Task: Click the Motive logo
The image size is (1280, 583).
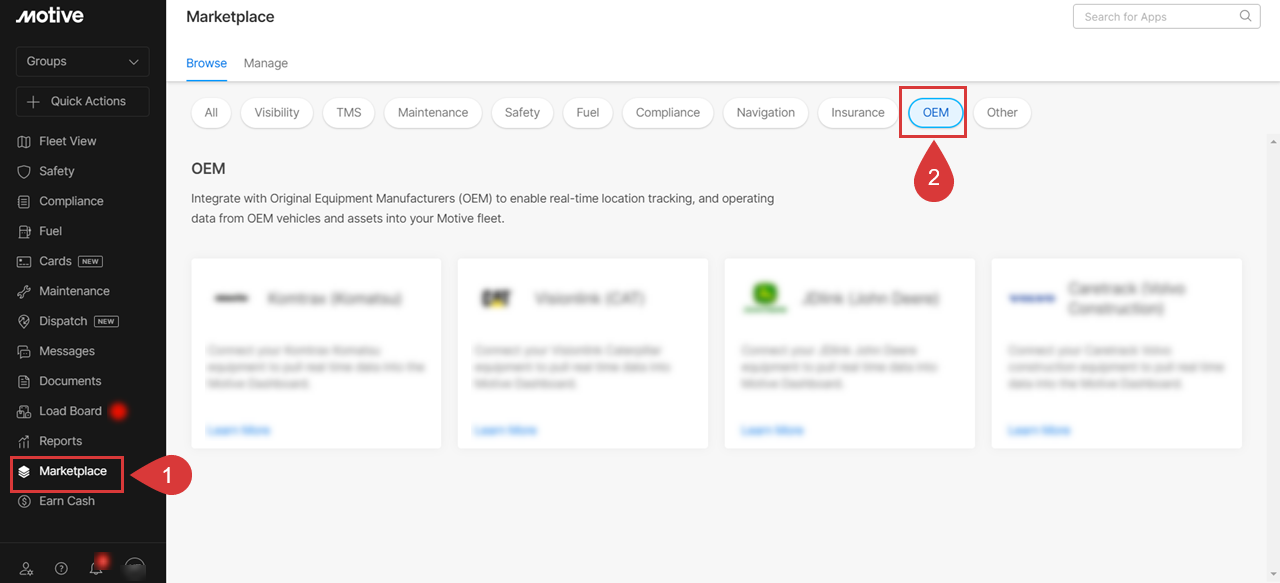Action: 50,15
